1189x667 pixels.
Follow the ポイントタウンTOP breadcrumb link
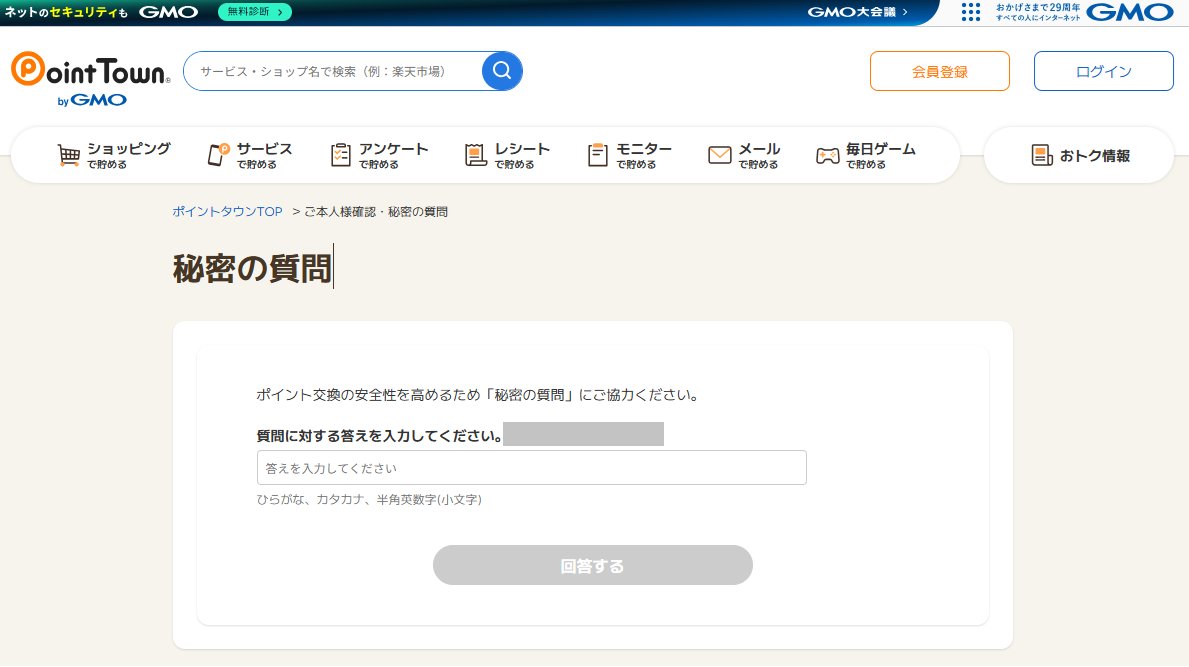click(x=227, y=211)
